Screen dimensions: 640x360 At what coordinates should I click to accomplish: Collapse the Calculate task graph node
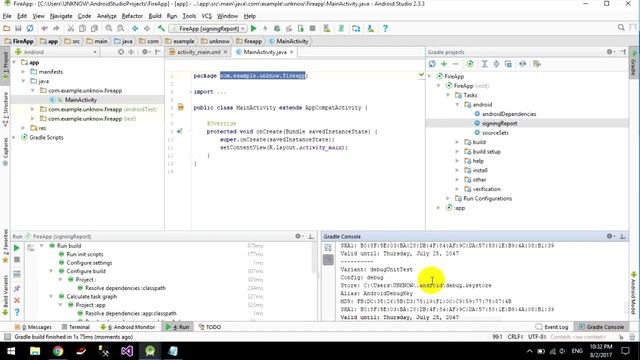pyautogui.click(x=51, y=296)
